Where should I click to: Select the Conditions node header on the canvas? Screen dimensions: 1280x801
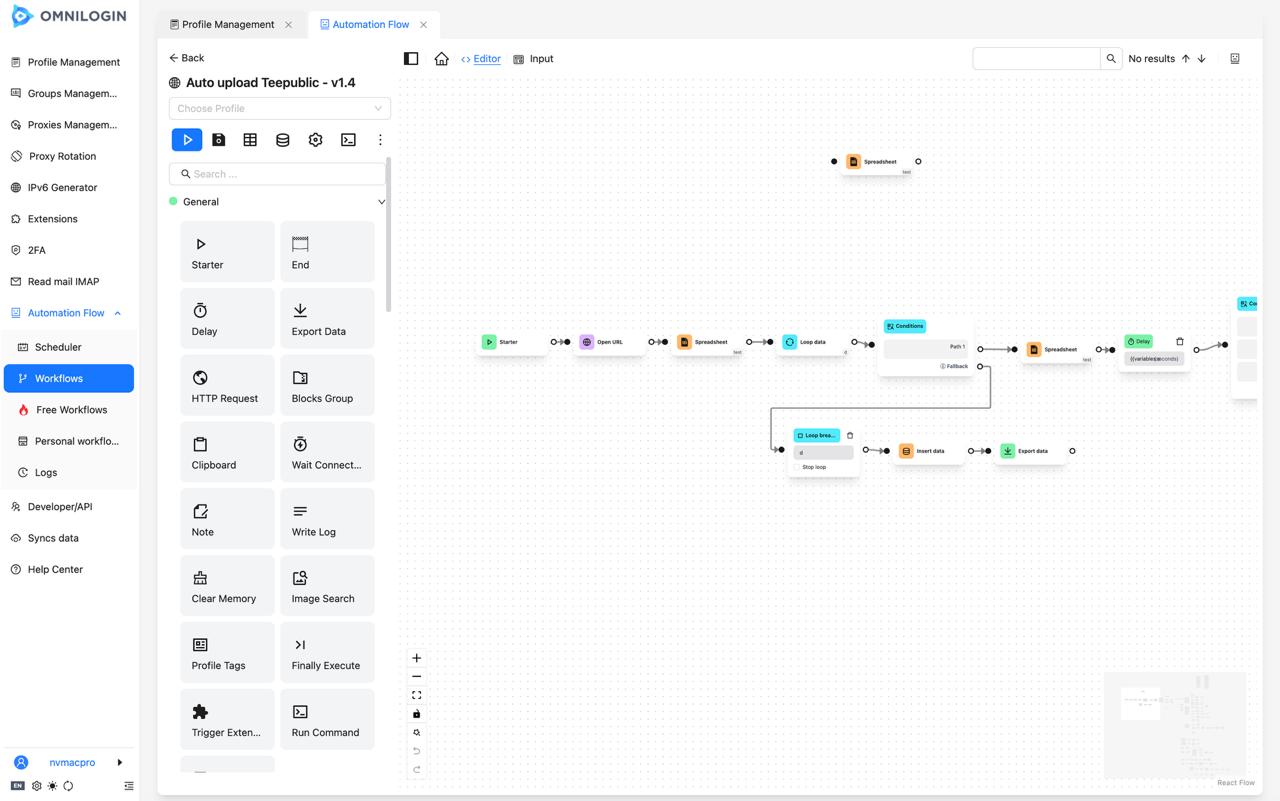click(905, 326)
